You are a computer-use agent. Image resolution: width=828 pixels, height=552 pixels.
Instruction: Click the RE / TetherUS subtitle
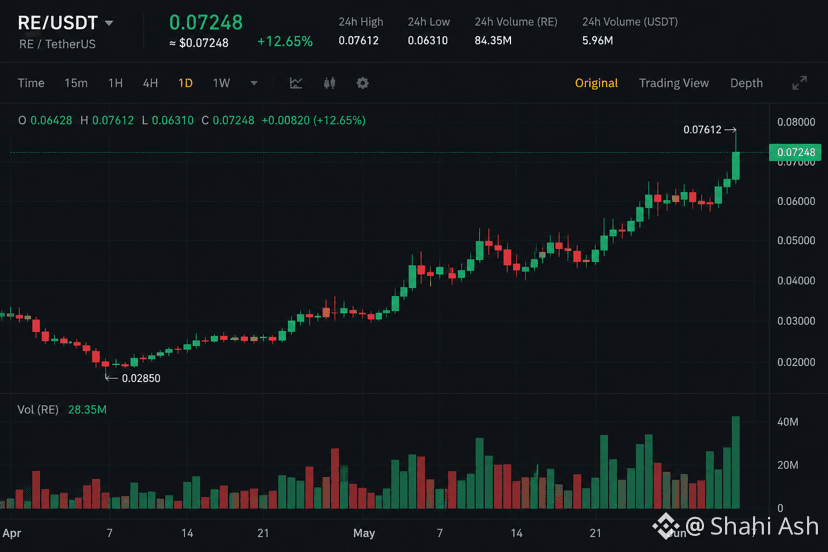coord(58,44)
